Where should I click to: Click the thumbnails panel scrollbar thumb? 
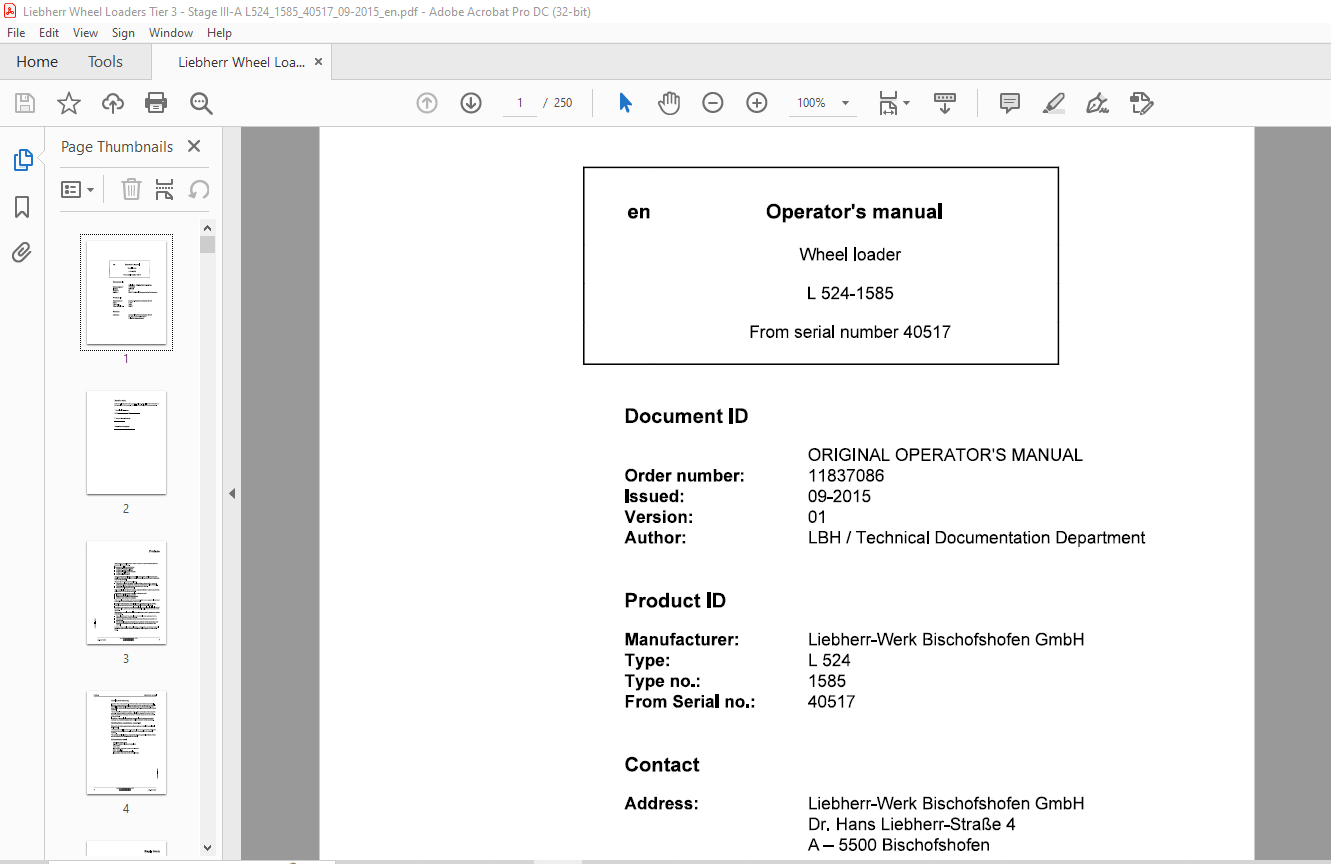pos(207,244)
